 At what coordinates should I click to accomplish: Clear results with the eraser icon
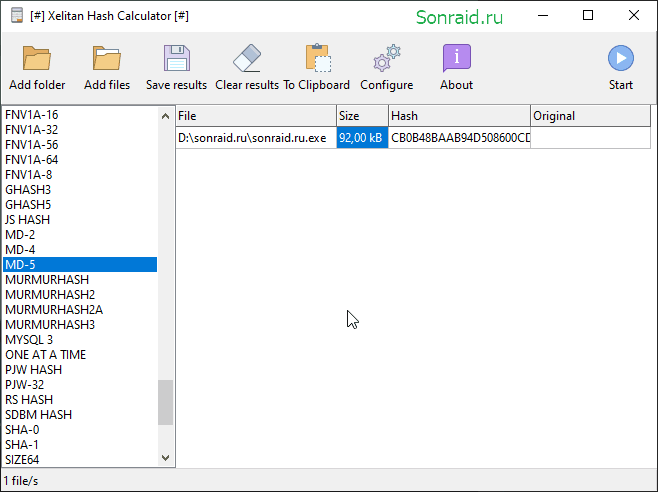click(x=247, y=58)
